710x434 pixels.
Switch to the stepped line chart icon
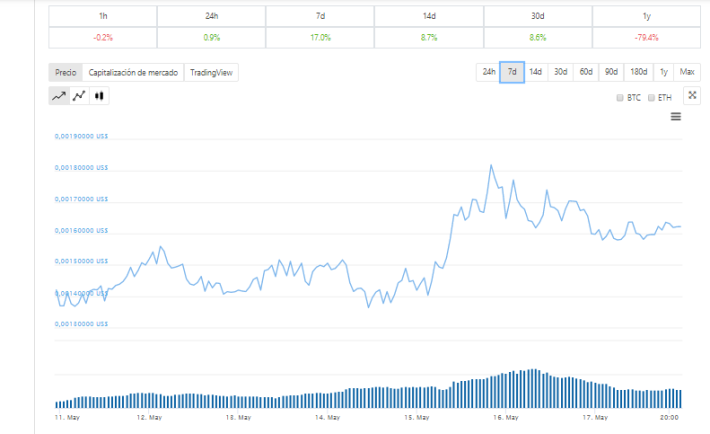tap(79, 96)
